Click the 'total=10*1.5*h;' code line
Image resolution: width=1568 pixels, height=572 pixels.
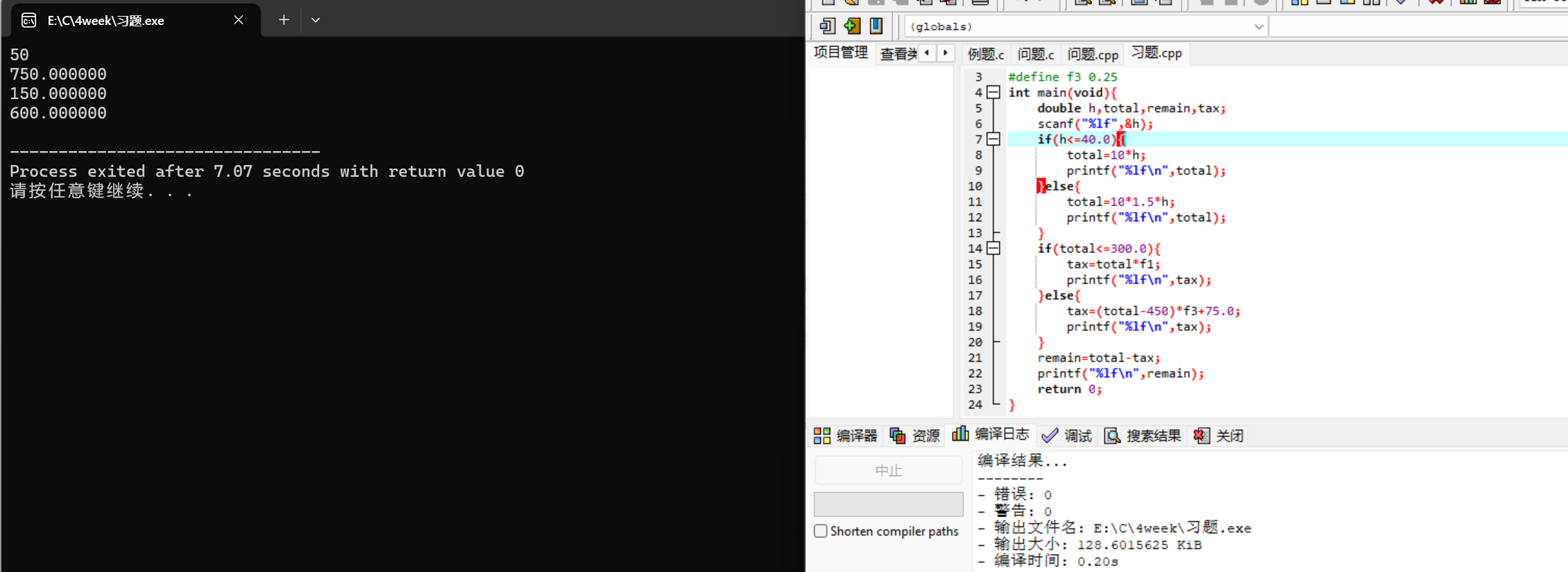[1120, 202]
